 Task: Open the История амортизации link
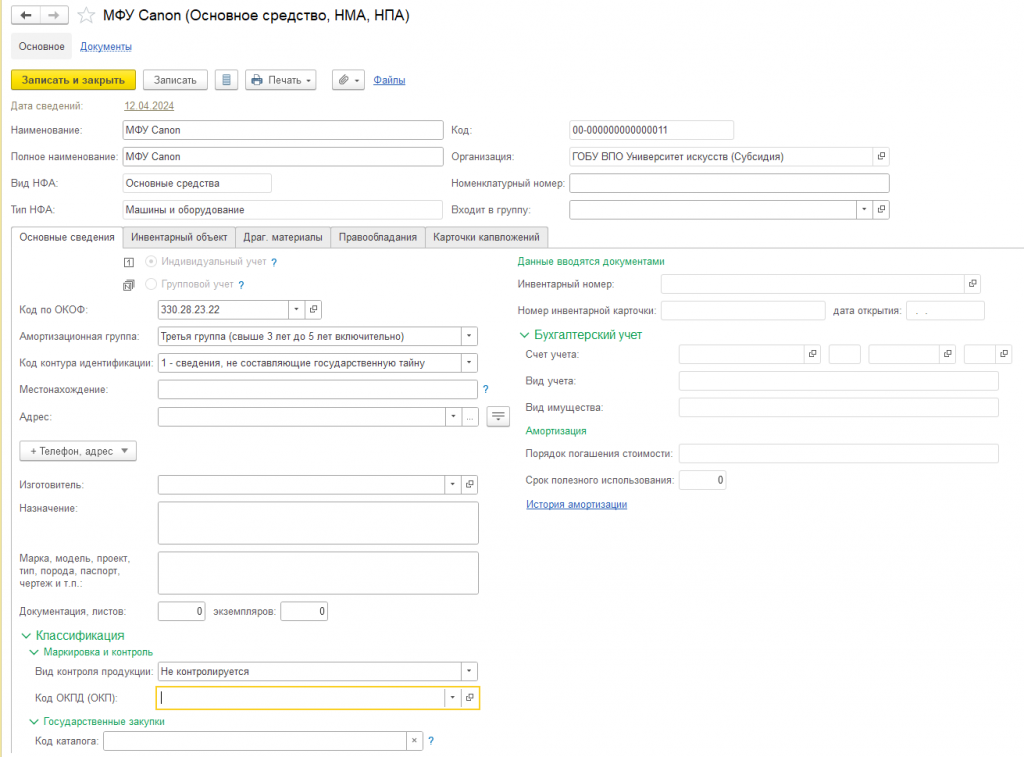[577, 504]
